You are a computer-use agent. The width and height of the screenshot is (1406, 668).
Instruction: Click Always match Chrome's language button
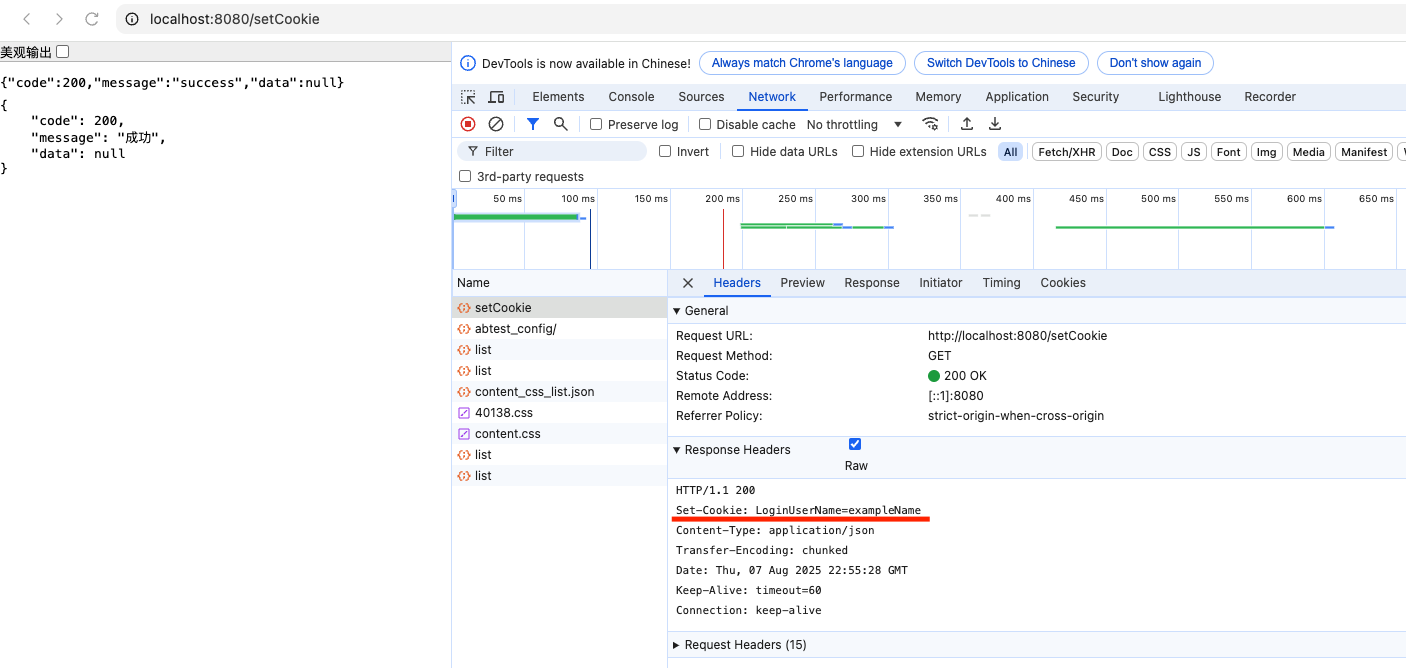point(802,63)
